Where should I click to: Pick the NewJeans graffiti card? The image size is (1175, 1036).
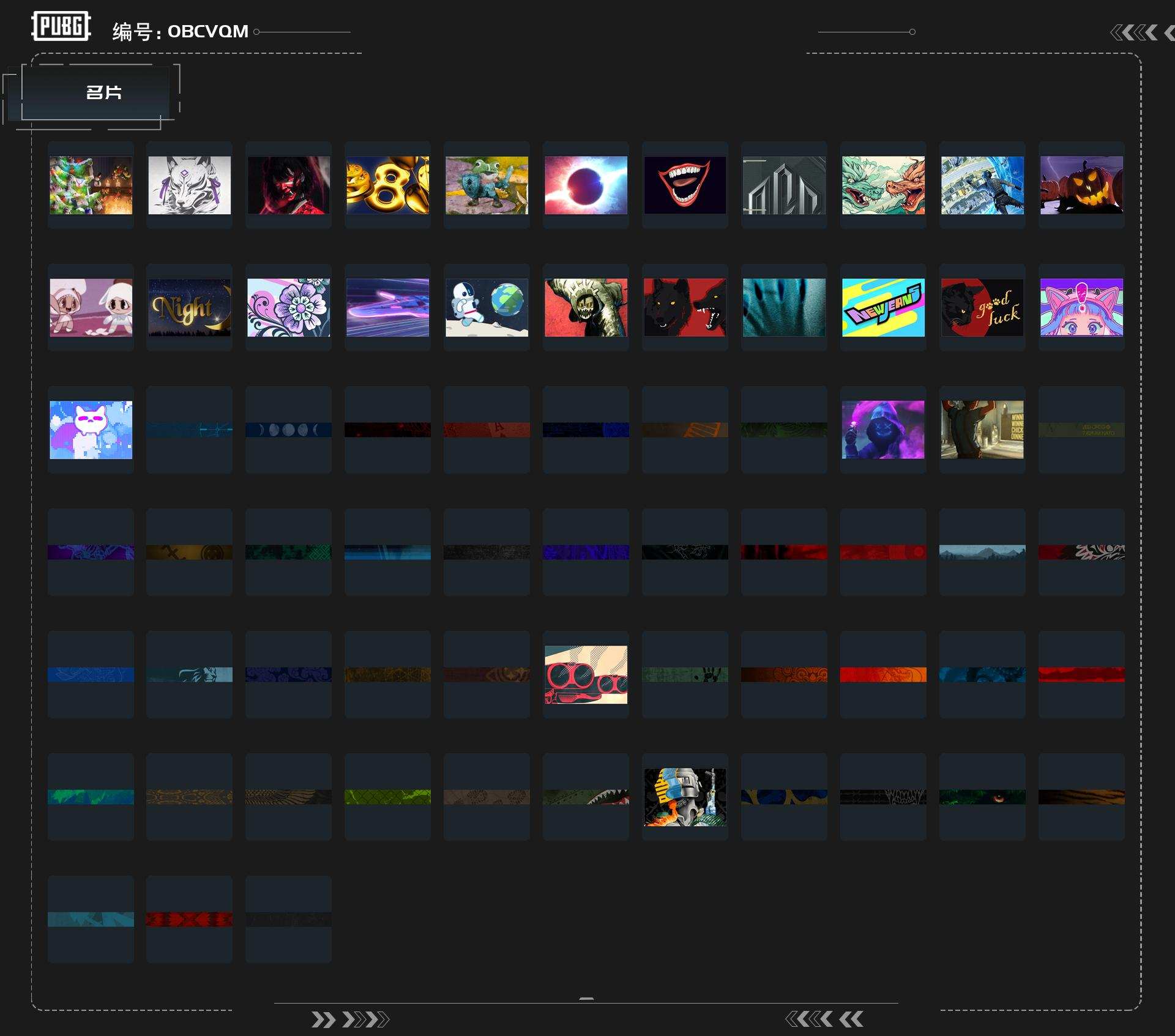pyautogui.click(x=883, y=307)
